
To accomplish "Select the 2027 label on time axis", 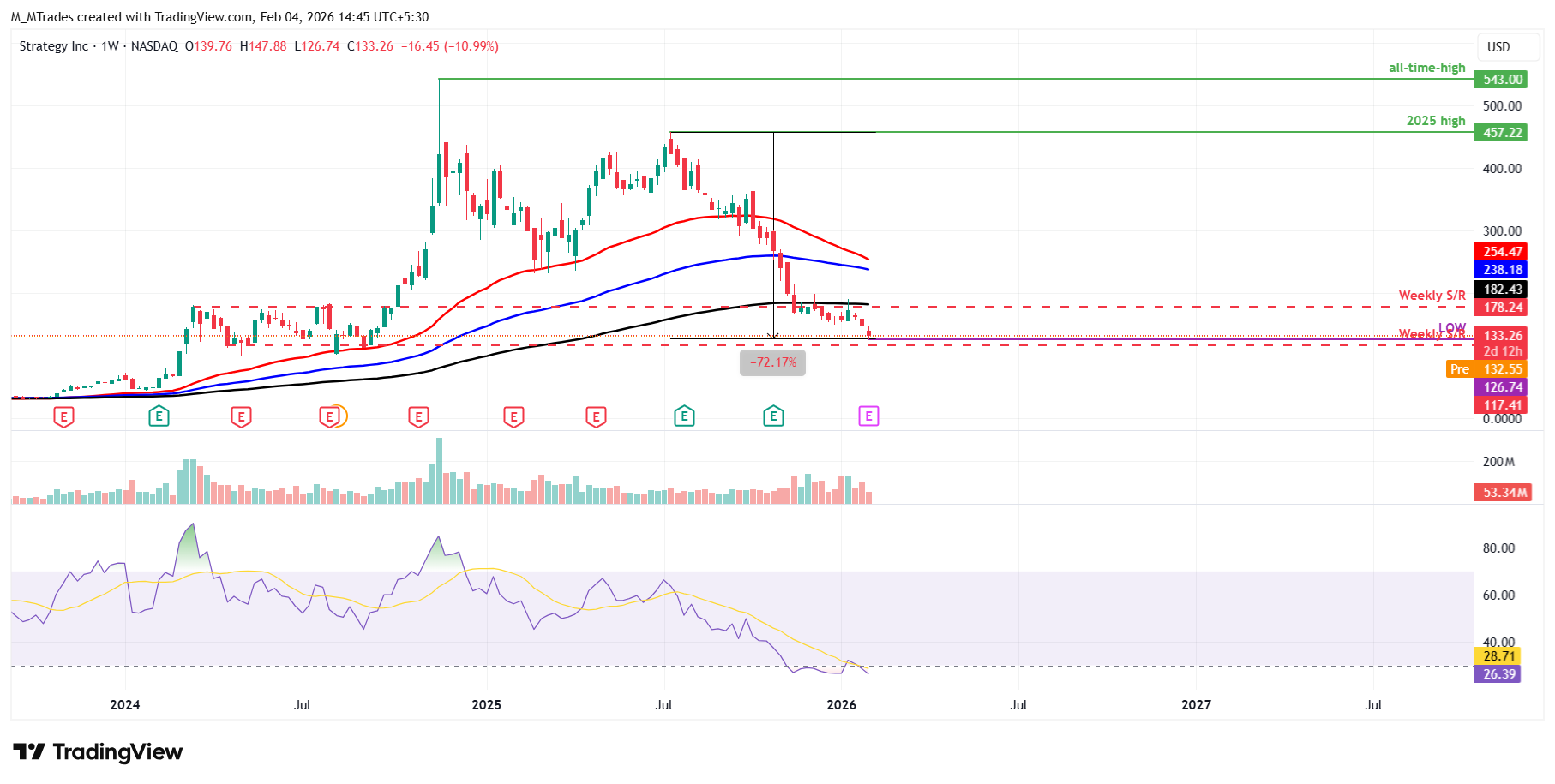I will pos(1196,704).
